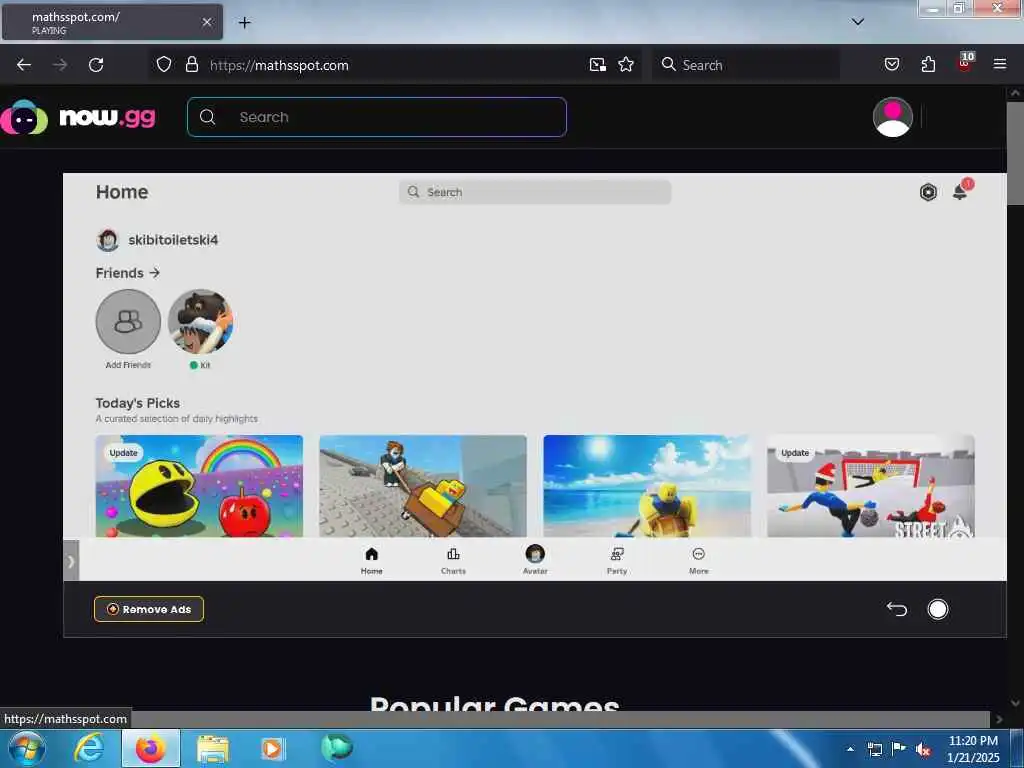
Task: Bookmark this page with the star icon
Action: [626, 65]
